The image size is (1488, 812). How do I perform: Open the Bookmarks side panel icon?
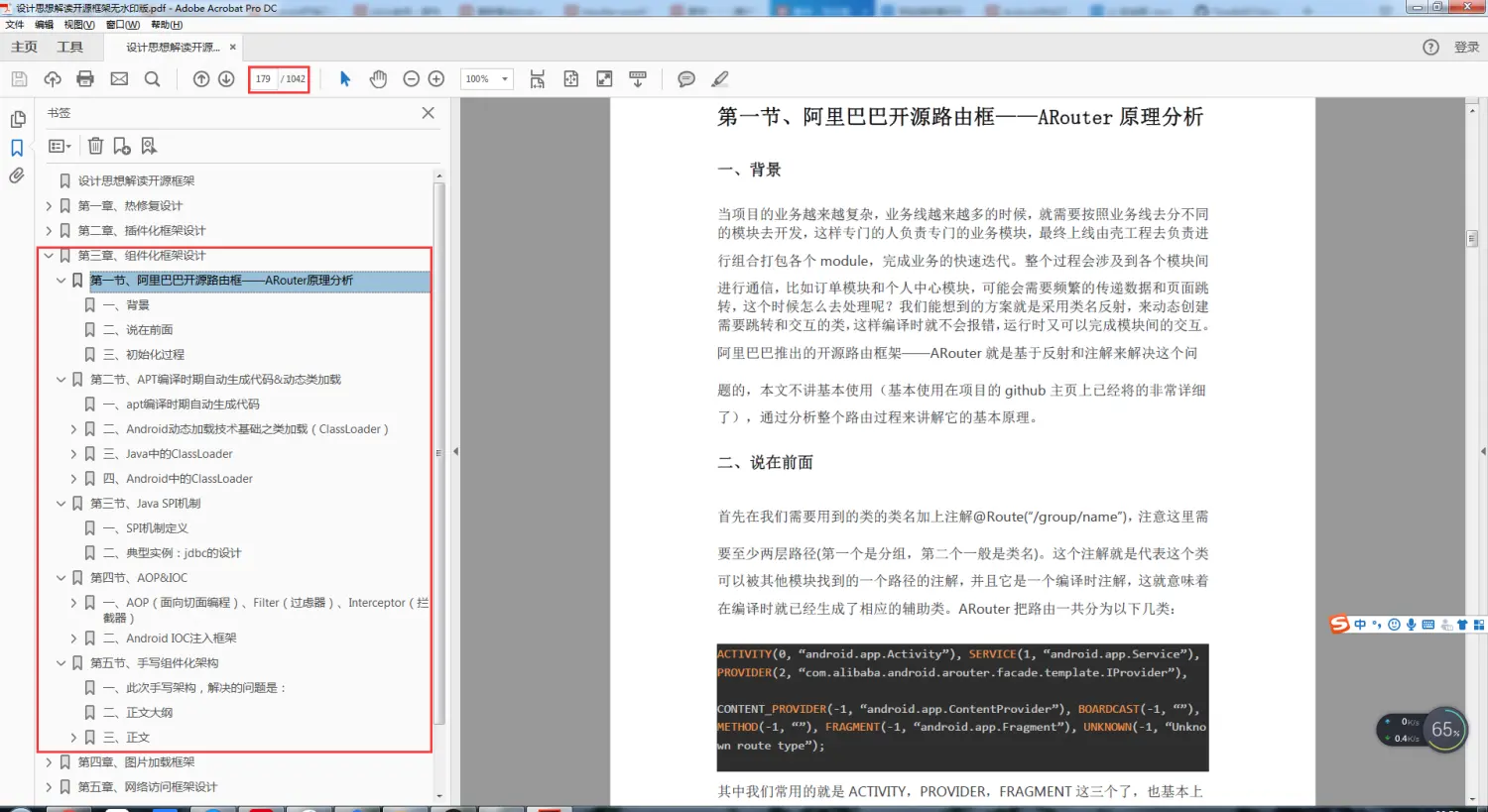tap(17, 148)
